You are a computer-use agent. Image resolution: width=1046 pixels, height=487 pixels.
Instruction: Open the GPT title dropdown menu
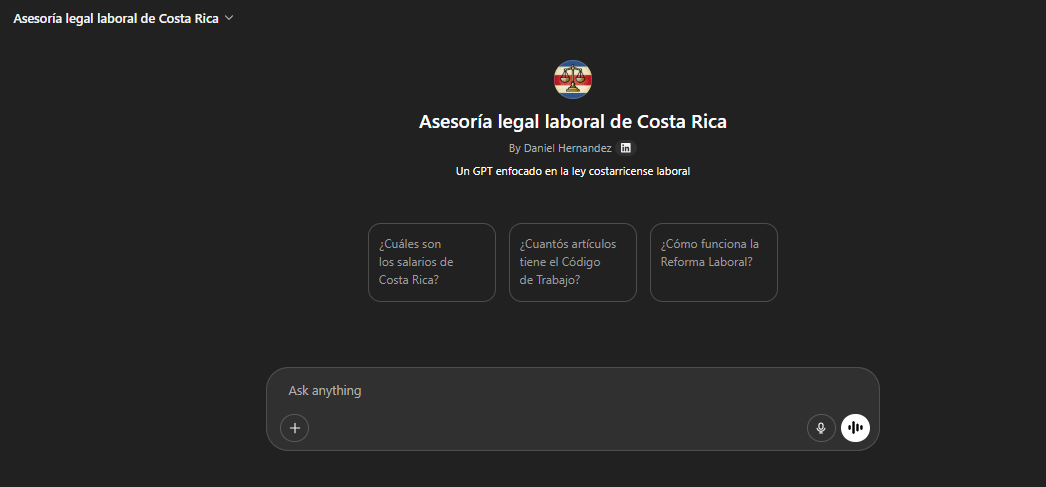coord(123,19)
